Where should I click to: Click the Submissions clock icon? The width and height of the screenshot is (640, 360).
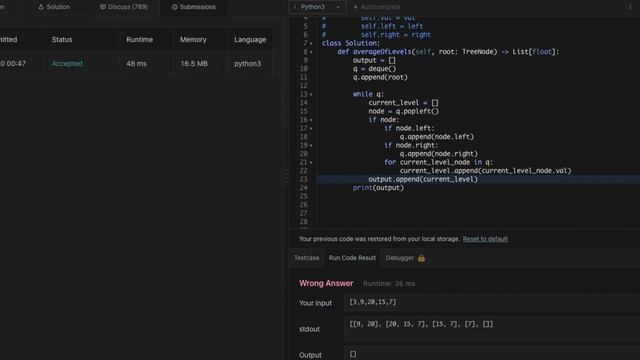[x=175, y=7]
